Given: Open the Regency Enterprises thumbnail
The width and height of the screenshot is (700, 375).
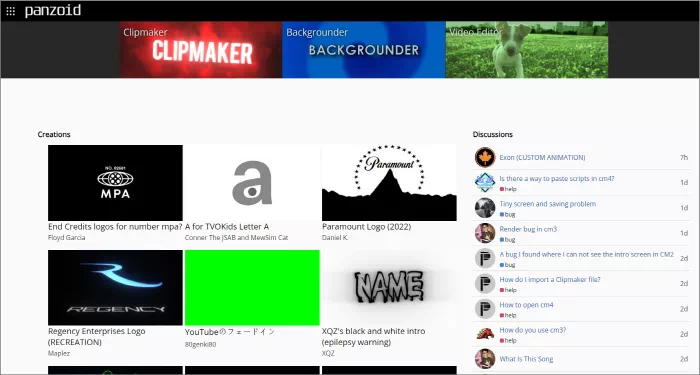Looking at the screenshot, I should pos(115,288).
